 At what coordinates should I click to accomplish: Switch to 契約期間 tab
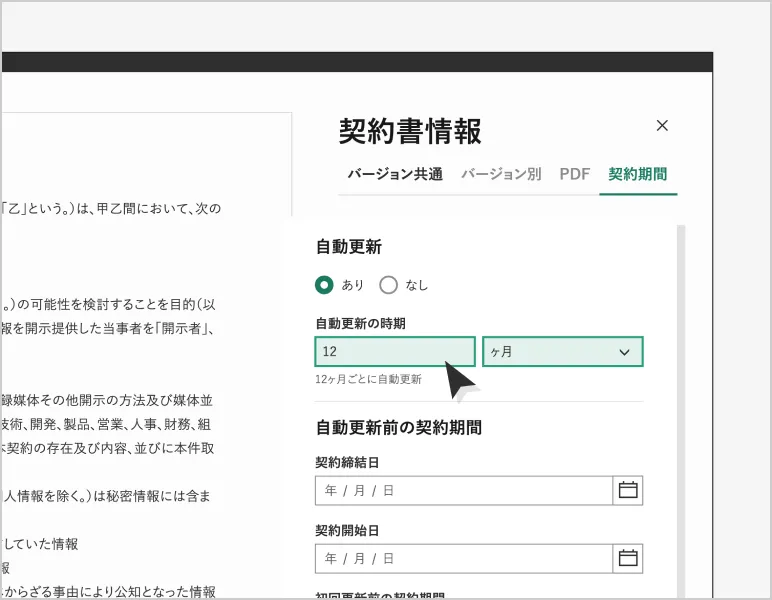point(638,174)
